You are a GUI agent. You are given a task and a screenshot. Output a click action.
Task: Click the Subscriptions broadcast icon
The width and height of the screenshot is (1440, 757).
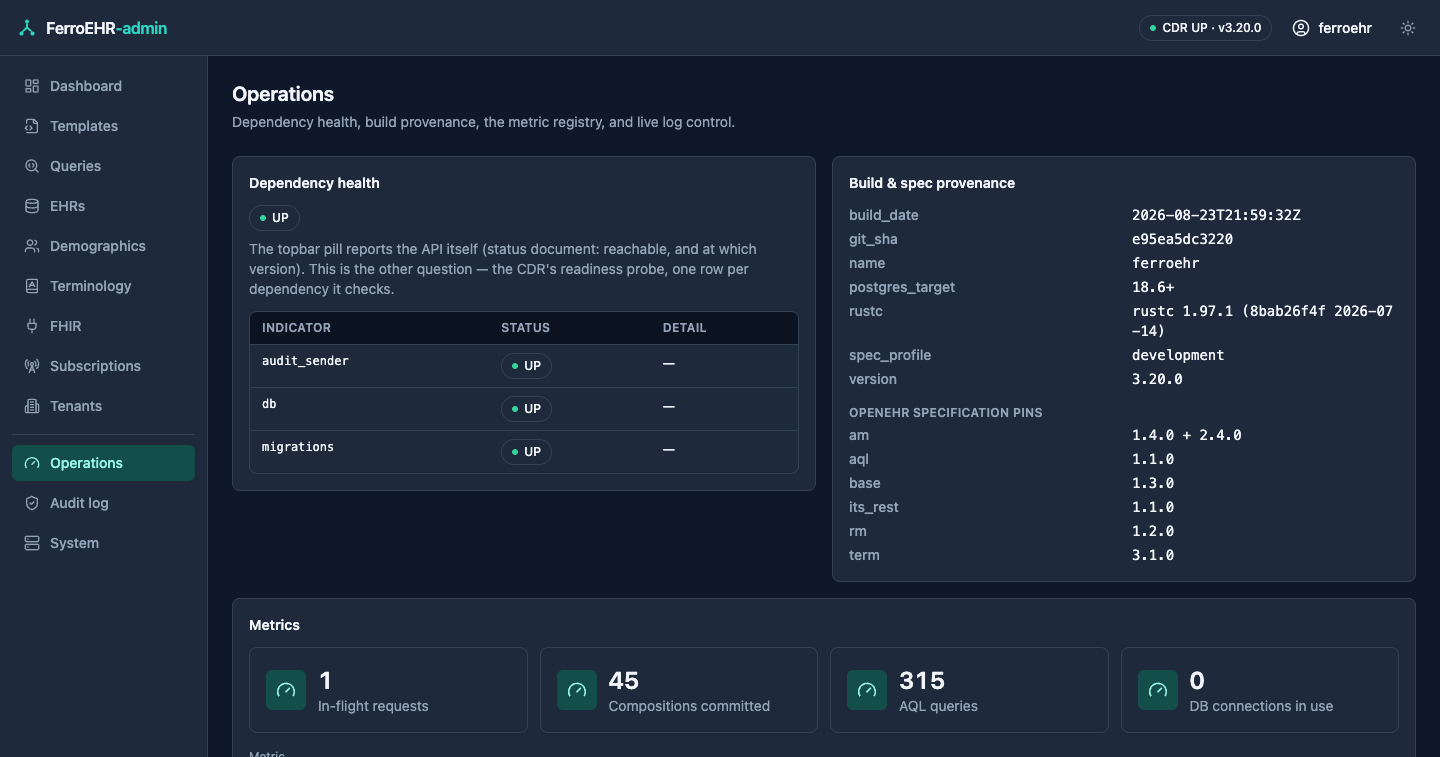(x=32, y=366)
